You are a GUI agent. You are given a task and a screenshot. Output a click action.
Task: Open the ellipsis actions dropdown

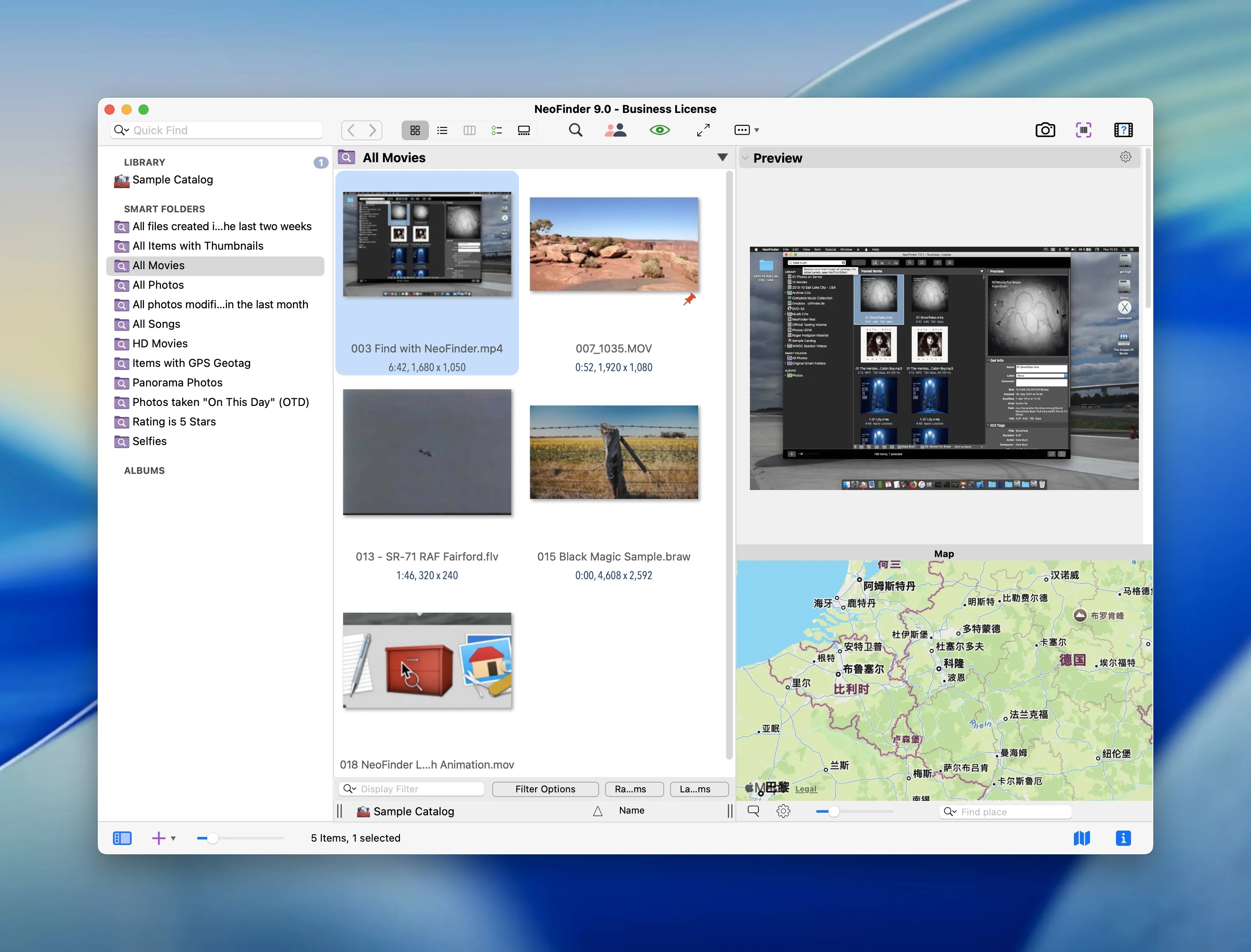tap(746, 130)
